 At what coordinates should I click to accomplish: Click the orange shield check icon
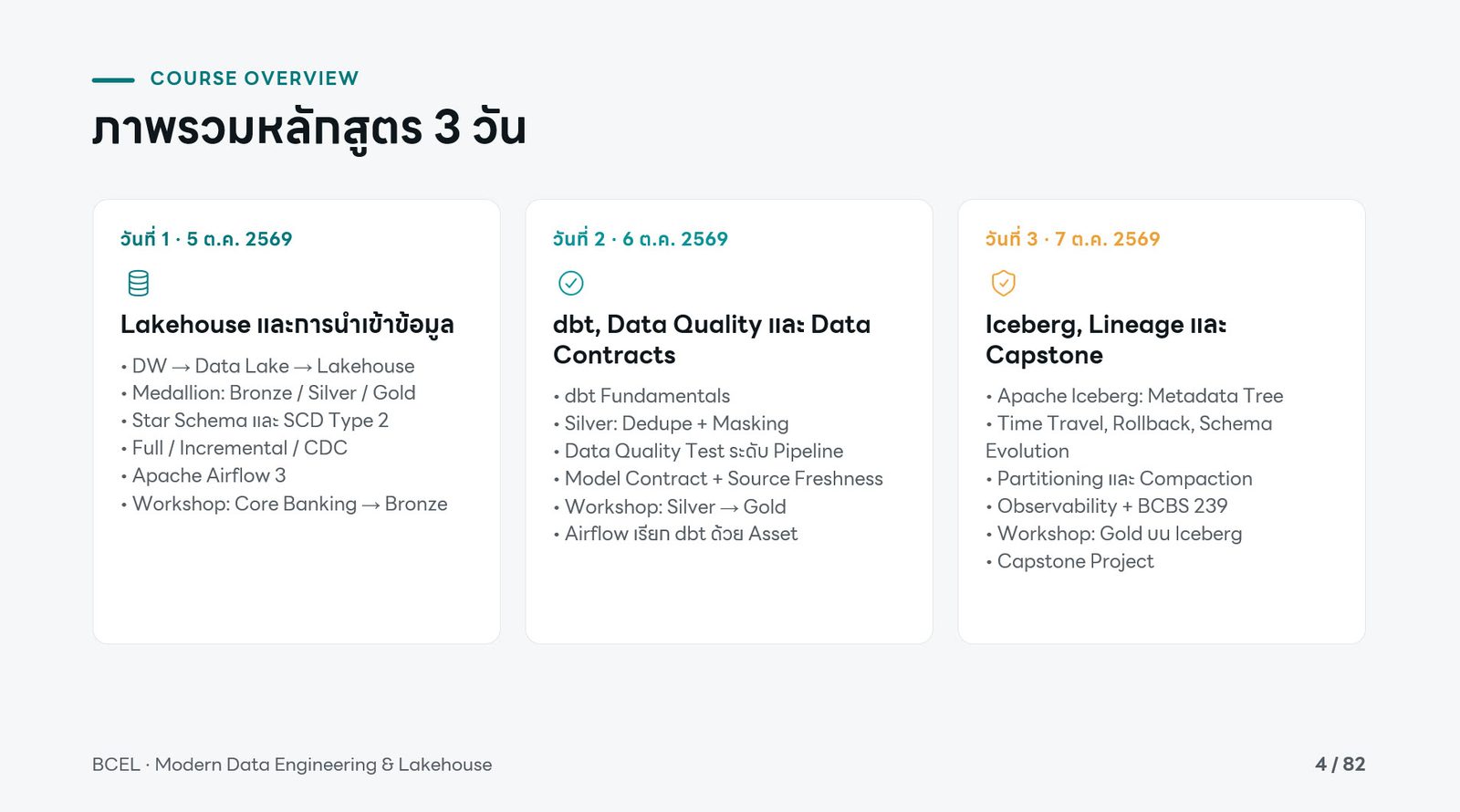click(x=1003, y=283)
